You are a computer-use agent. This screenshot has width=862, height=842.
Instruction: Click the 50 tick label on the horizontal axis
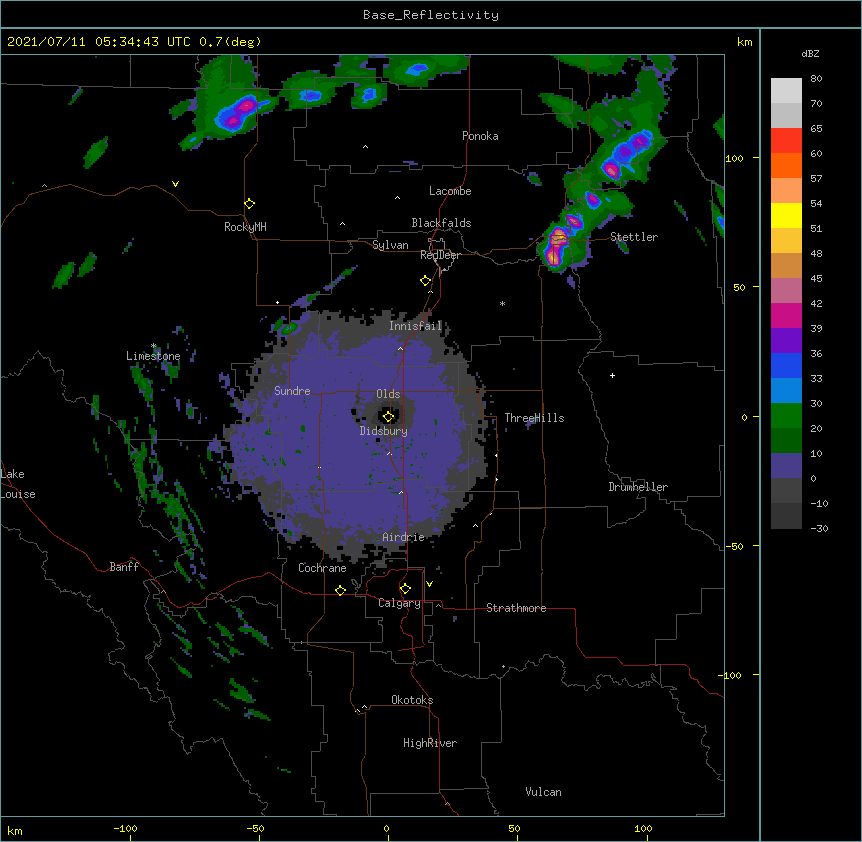click(x=514, y=829)
